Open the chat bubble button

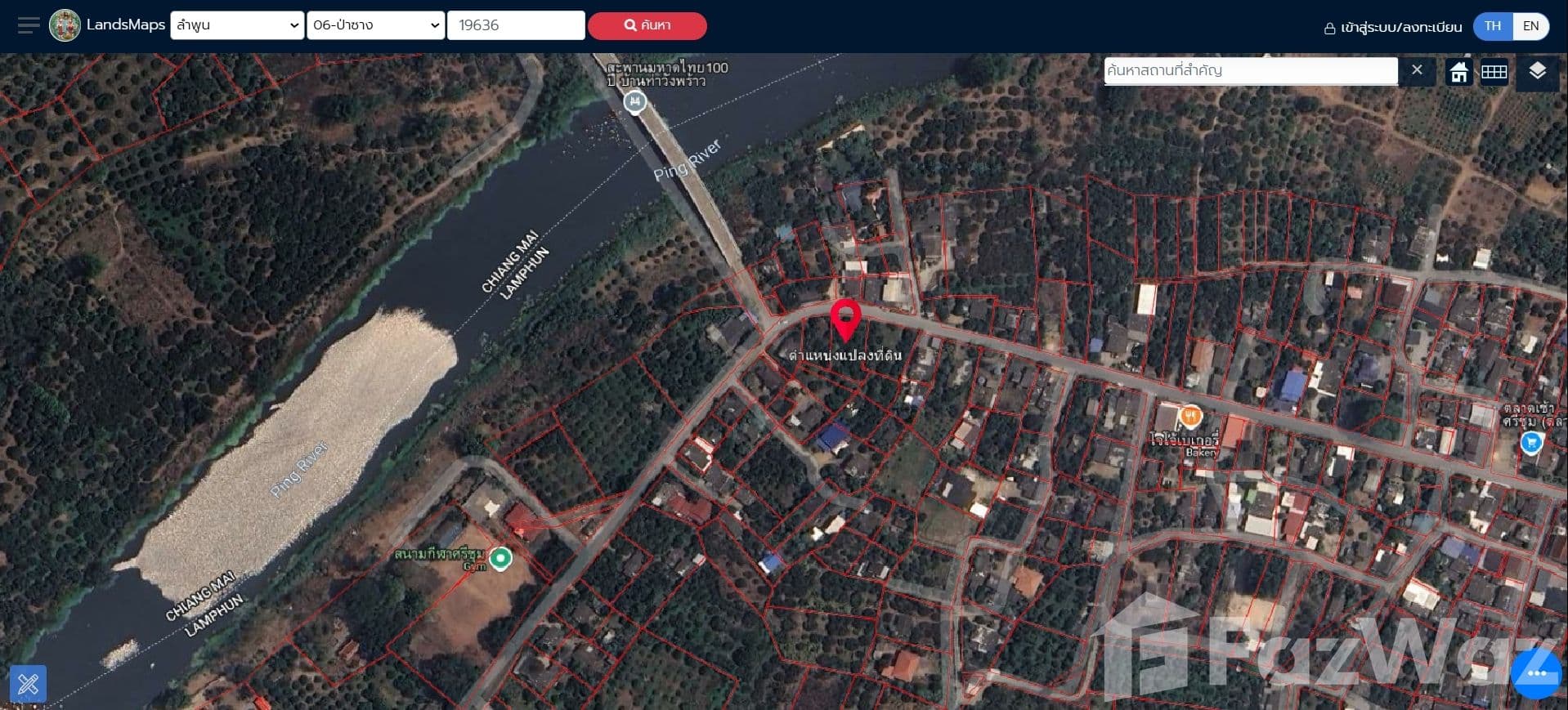pyautogui.click(x=1535, y=673)
